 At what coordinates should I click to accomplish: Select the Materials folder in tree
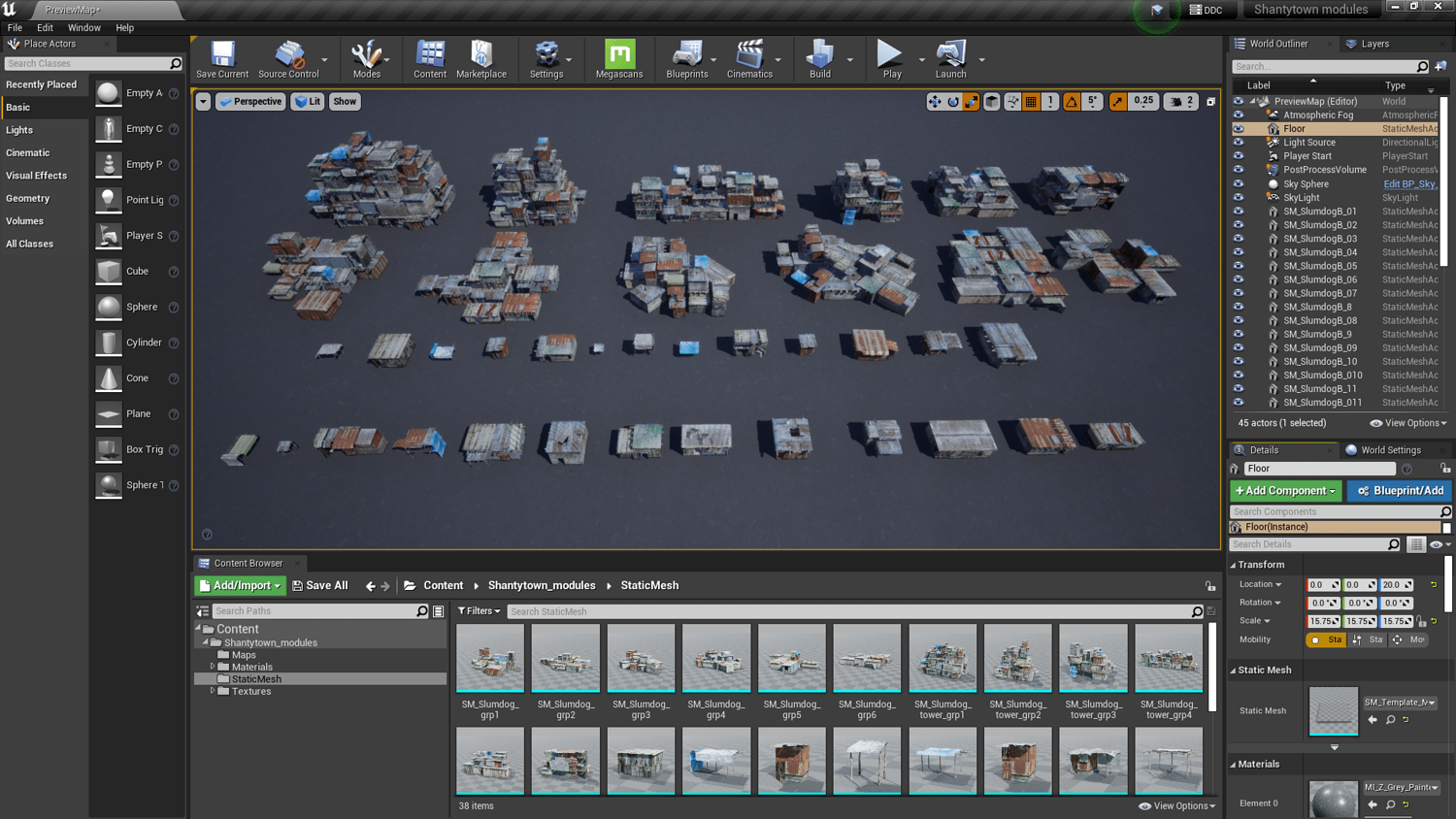tap(251, 667)
